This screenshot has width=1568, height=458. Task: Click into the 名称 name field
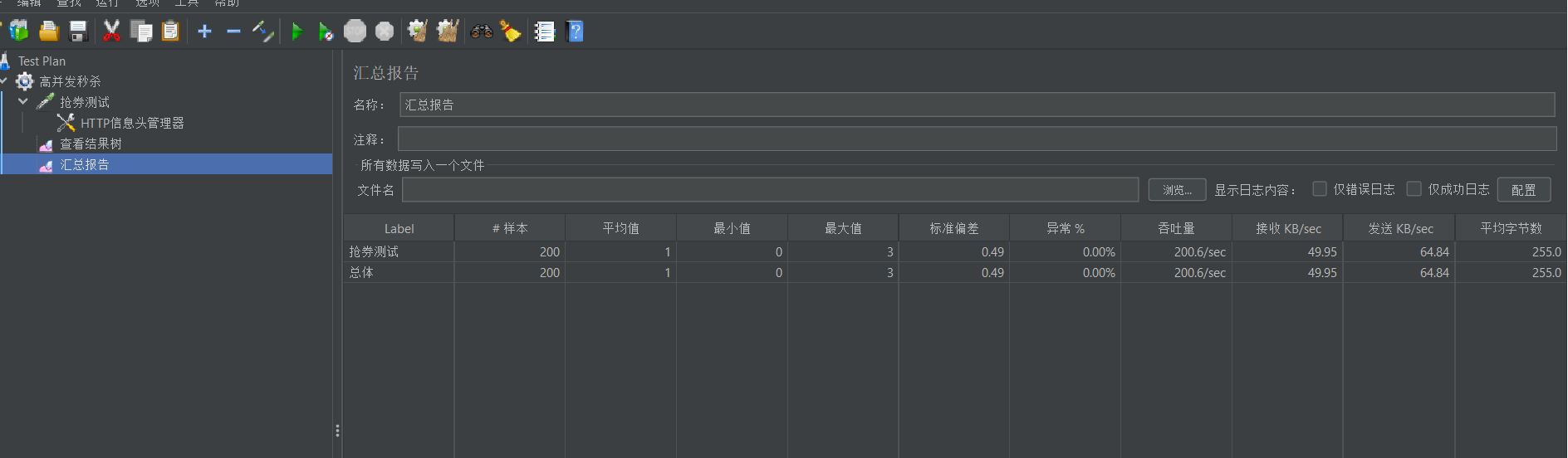(977, 105)
